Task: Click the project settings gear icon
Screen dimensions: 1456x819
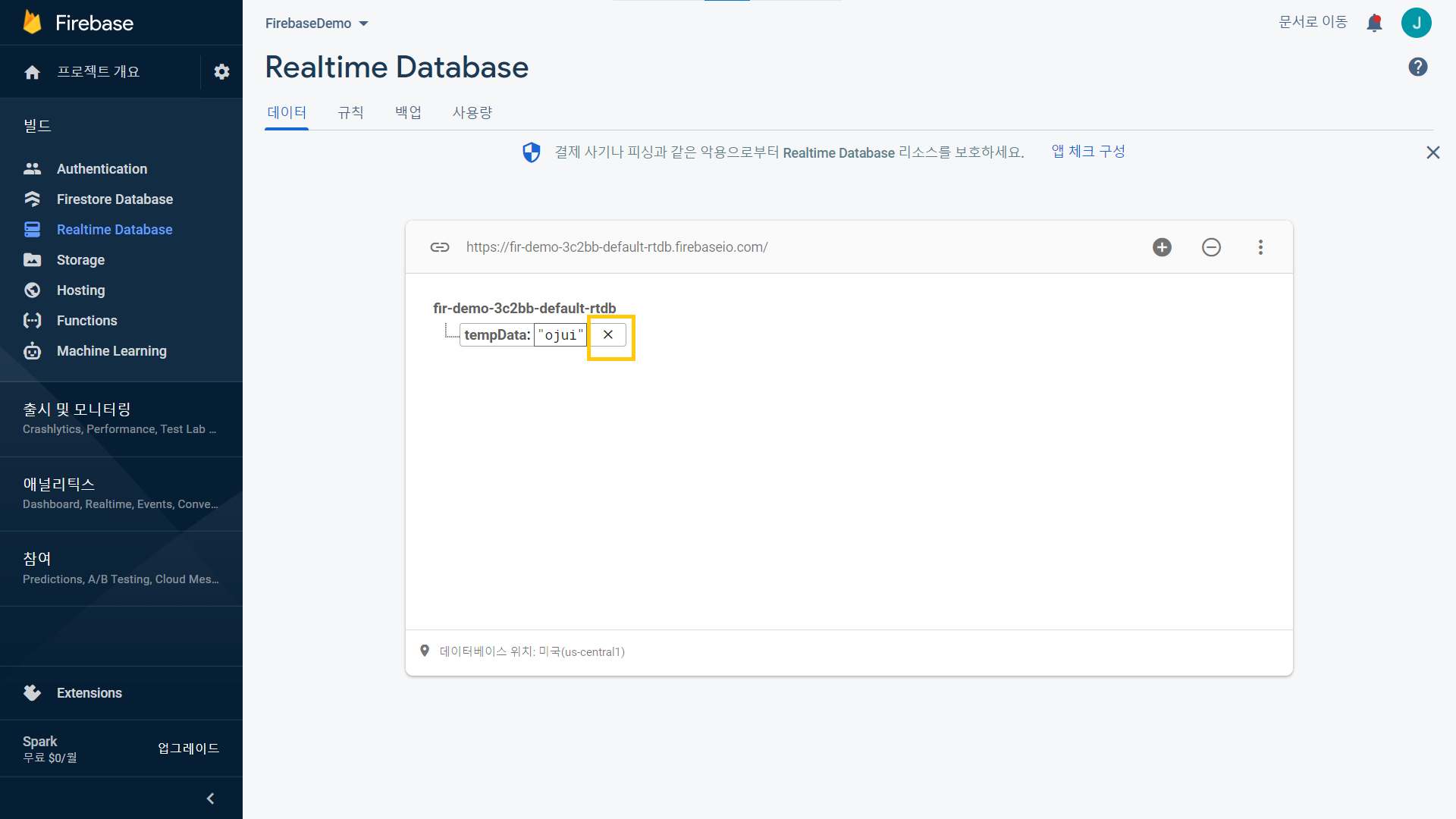Action: pos(221,72)
